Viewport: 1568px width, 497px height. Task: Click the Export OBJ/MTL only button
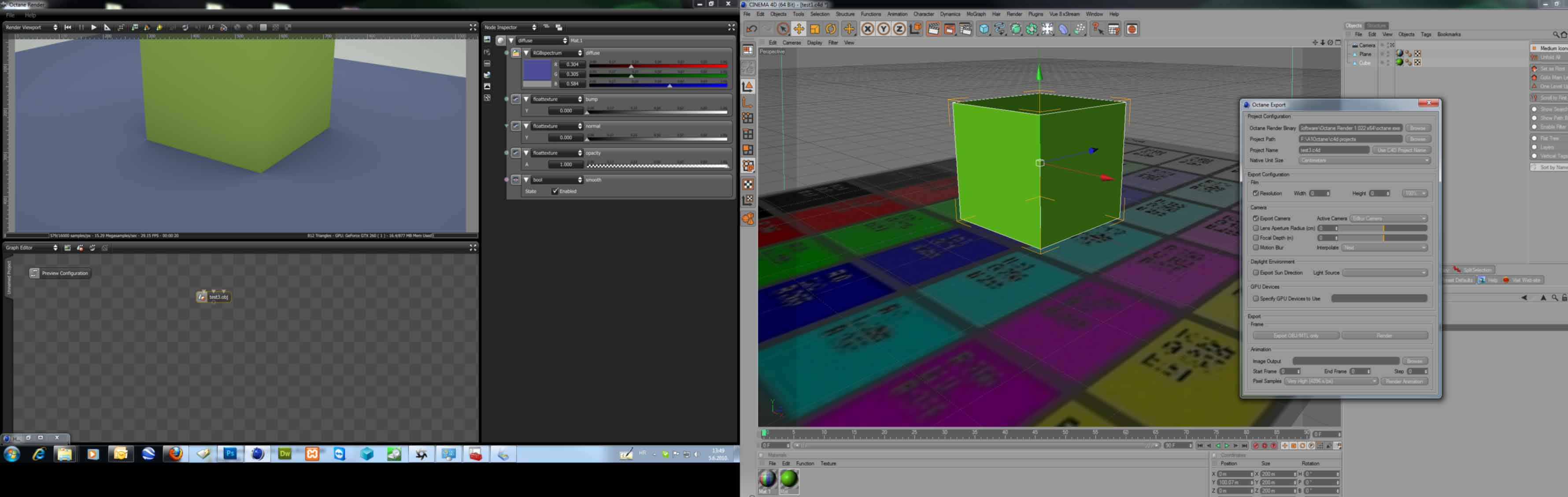1295,336
